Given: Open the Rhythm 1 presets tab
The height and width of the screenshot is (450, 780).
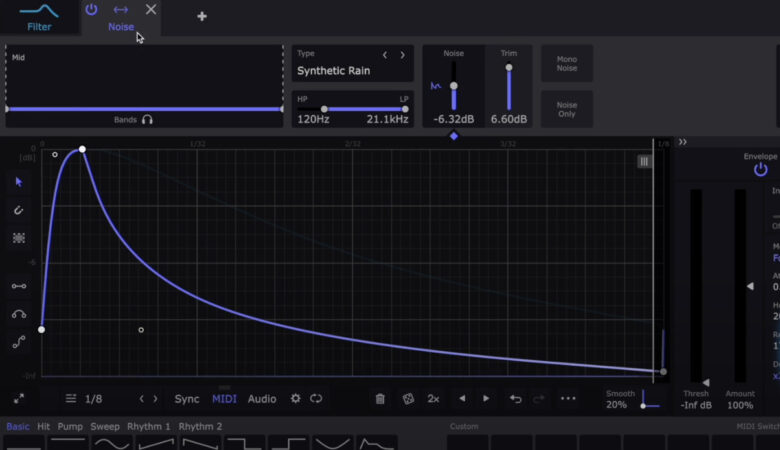Looking at the screenshot, I should click(x=148, y=427).
